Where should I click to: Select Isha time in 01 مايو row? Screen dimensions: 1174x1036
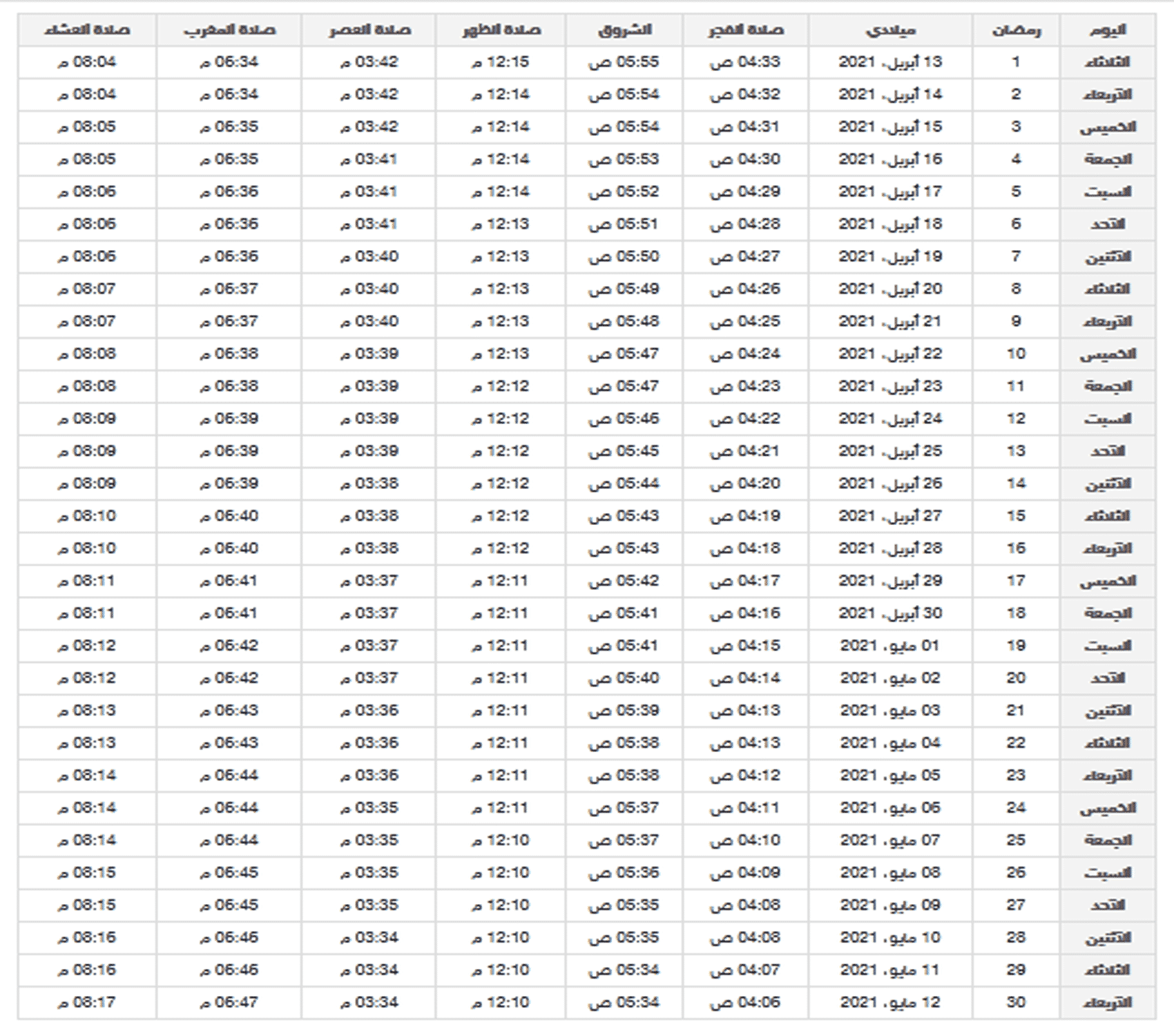pyautogui.click(x=87, y=646)
